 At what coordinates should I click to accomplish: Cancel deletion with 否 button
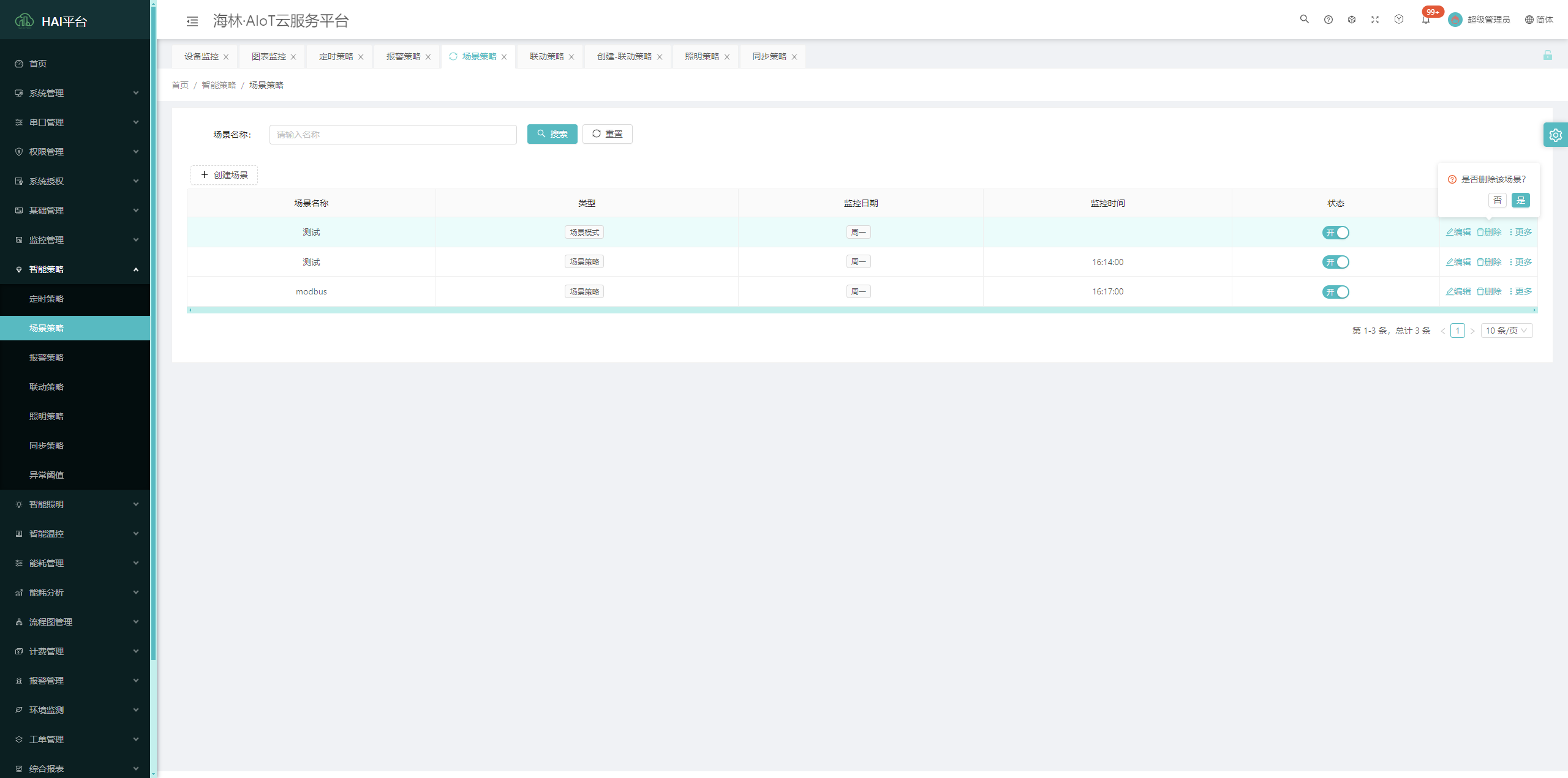1497,200
